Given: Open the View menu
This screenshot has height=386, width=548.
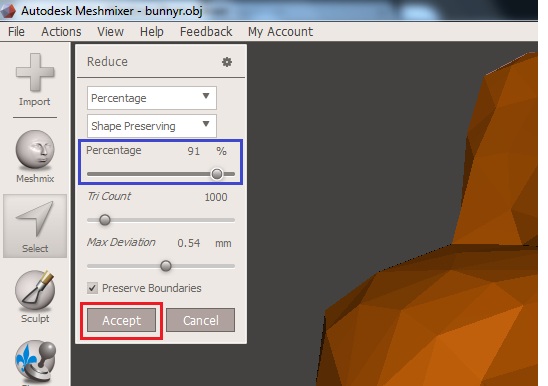Looking at the screenshot, I should coord(110,32).
